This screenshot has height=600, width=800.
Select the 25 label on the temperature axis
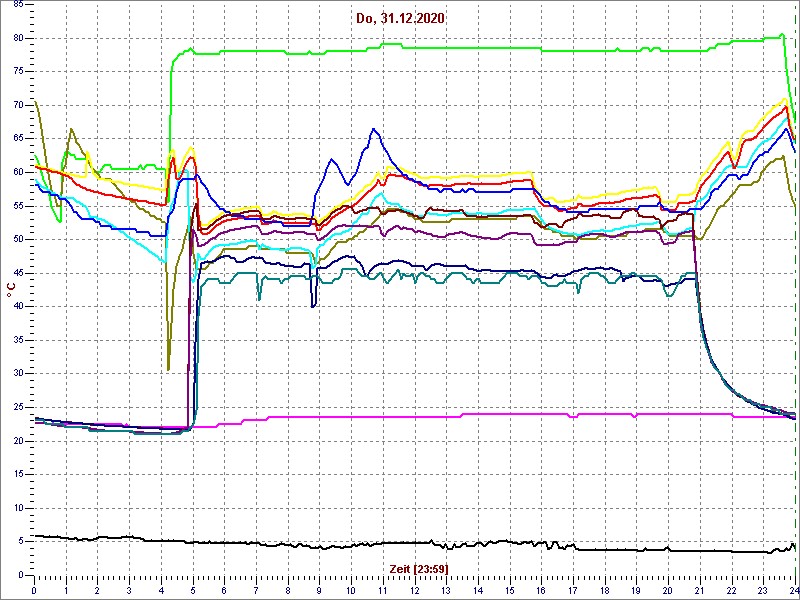click(x=17, y=408)
